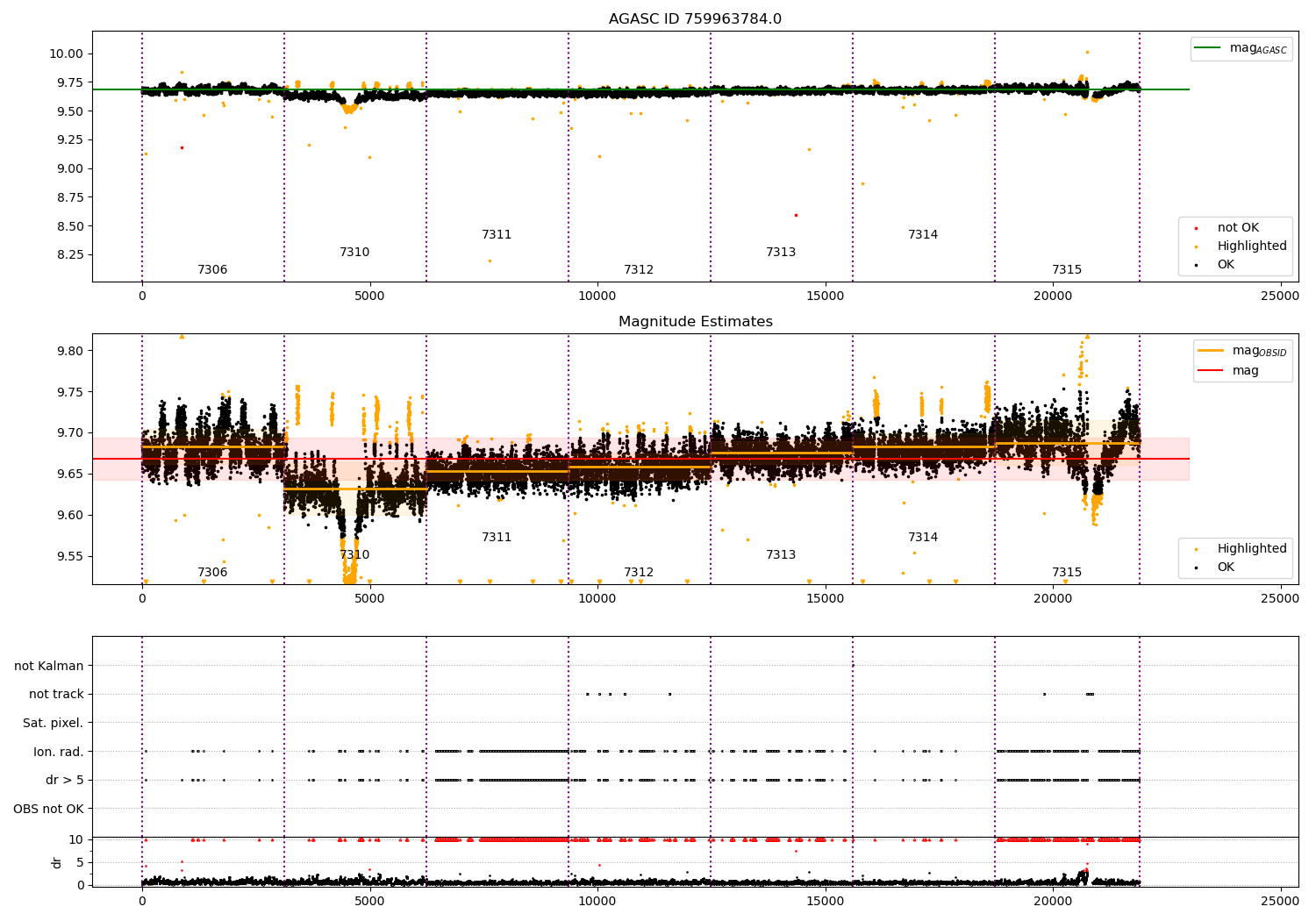Viewport: 1316px width, 921px height.
Task: Click the rotated 'dr' axis label
Action: pyautogui.click(x=56, y=862)
